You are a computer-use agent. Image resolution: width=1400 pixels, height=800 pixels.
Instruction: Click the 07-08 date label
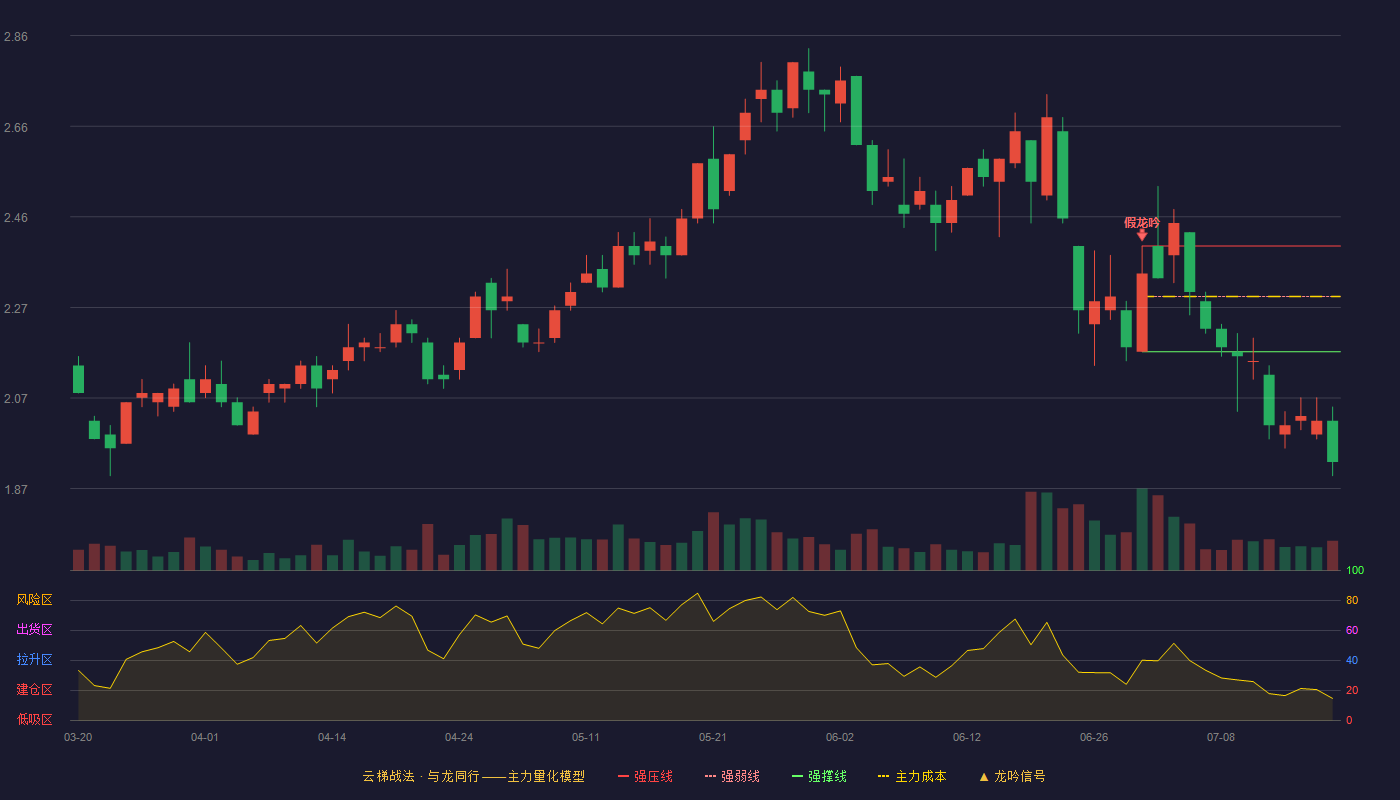pyautogui.click(x=1221, y=737)
